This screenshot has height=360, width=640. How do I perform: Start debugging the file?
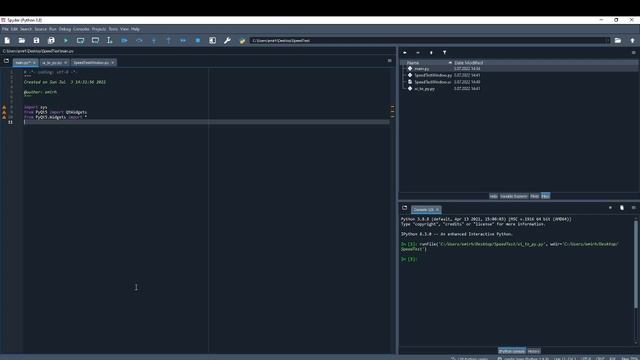point(124,40)
